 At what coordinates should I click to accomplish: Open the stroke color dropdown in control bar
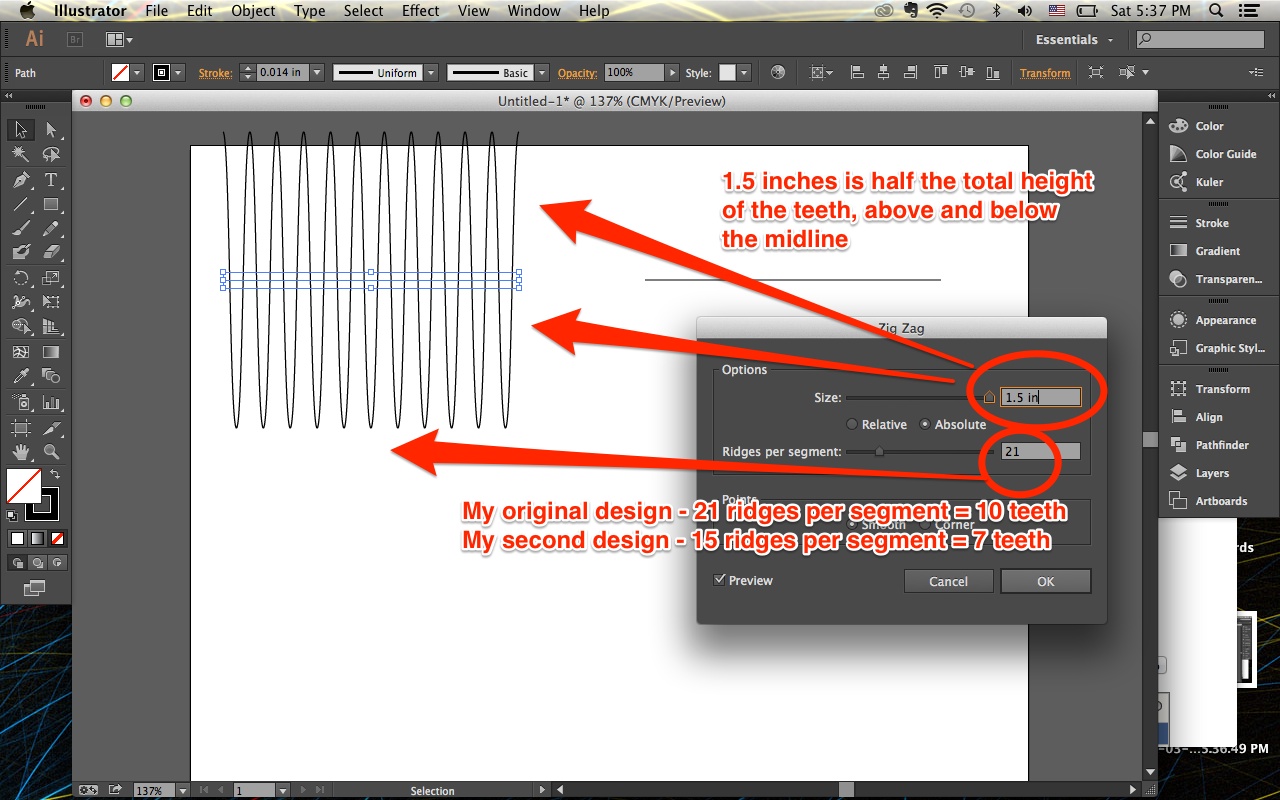coord(179,72)
